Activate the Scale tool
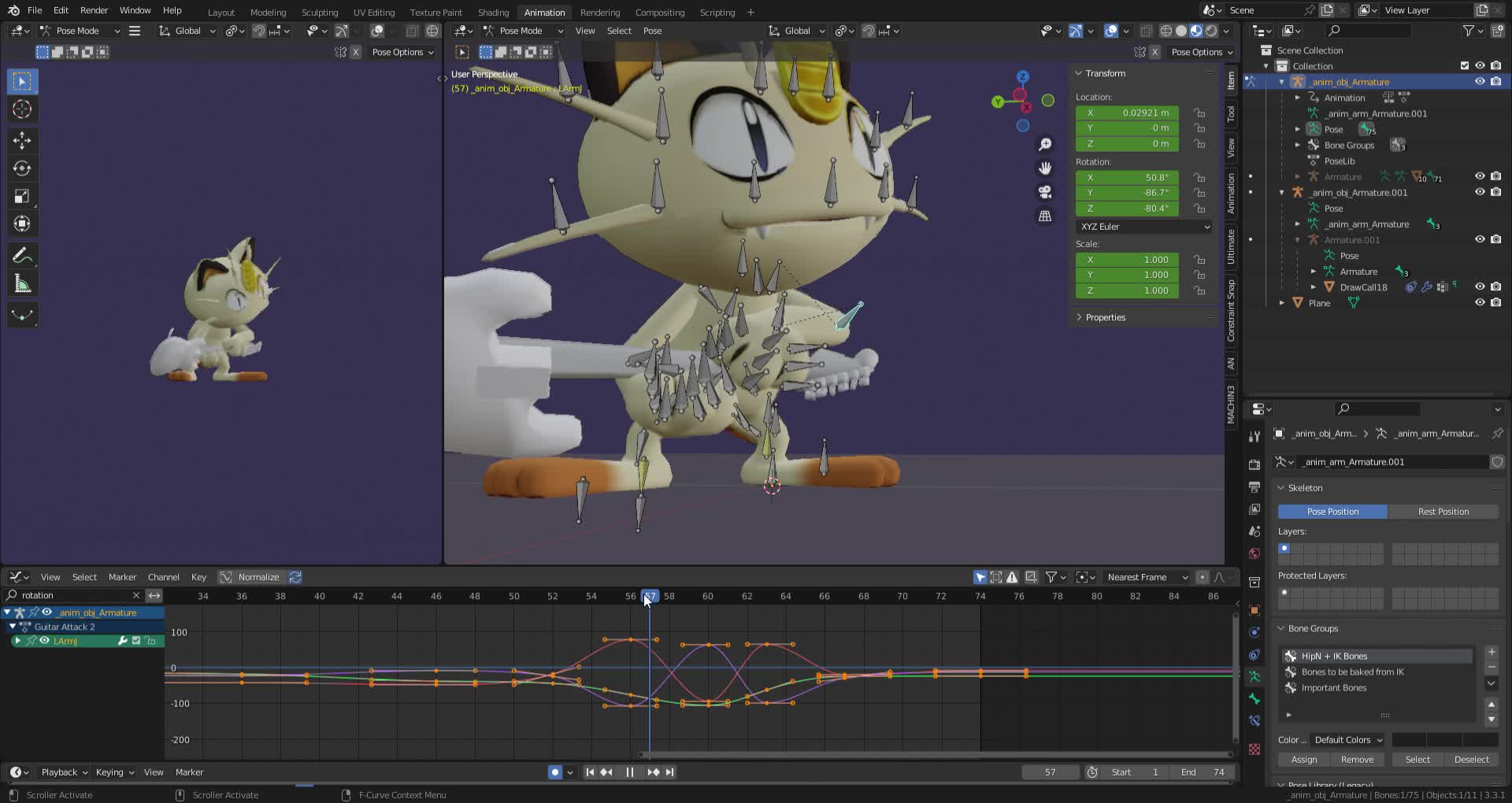Image resolution: width=1512 pixels, height=803 pixels. coord(21,195)
